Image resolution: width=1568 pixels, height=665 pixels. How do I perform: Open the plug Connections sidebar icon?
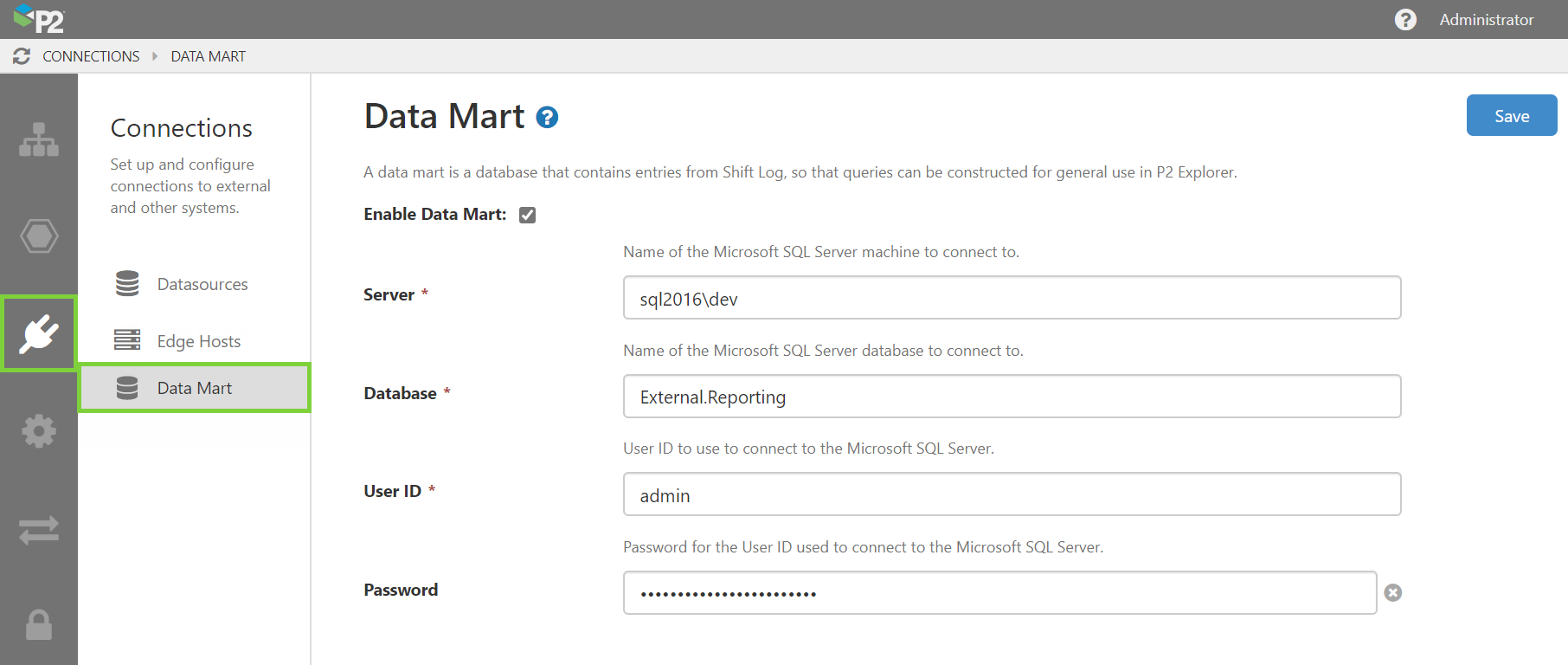[39, 333]
